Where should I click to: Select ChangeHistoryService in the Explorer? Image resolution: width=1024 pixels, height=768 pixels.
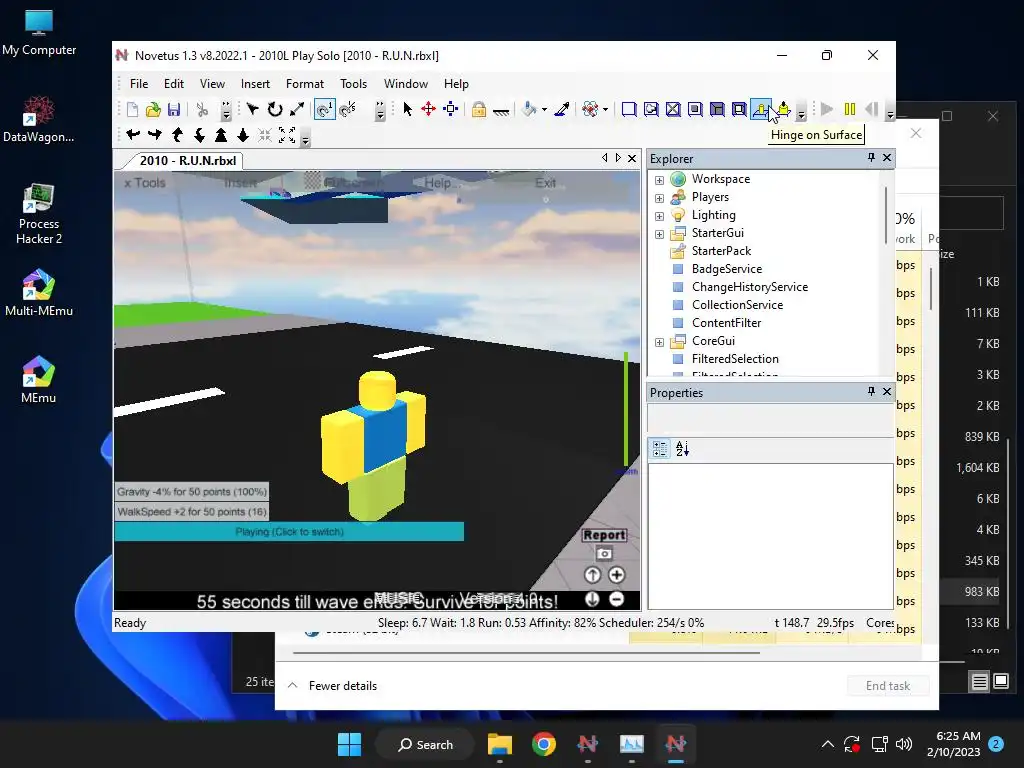[750, 287]
